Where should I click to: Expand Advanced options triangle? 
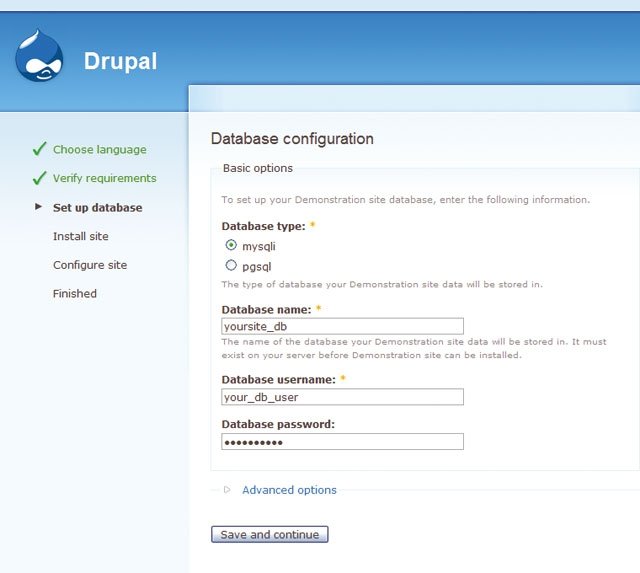(x=227, y=489)
